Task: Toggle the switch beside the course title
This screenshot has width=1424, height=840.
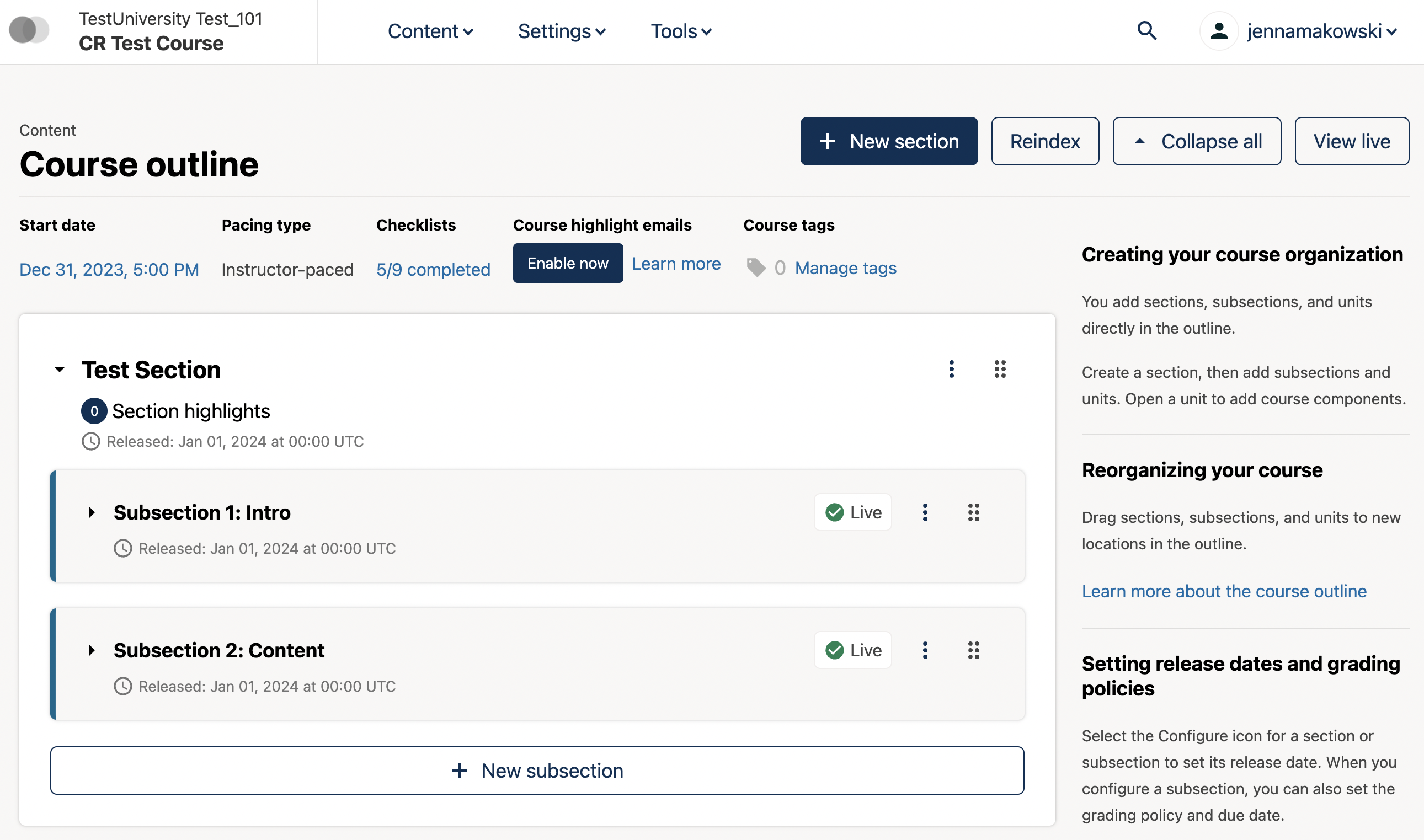Action: (29, 29)
